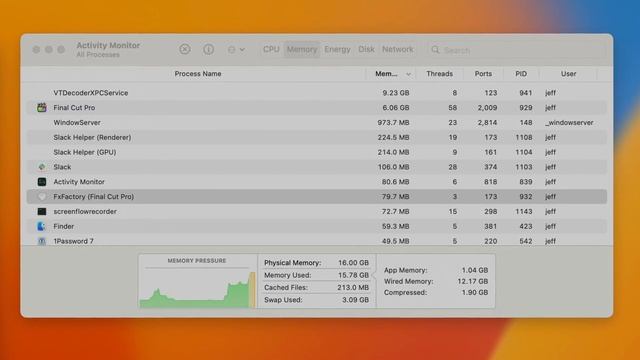Click the Final Cut Pro app icon
Image resolution: width=640 pixels, height=360 pixels.
point(42,108)
